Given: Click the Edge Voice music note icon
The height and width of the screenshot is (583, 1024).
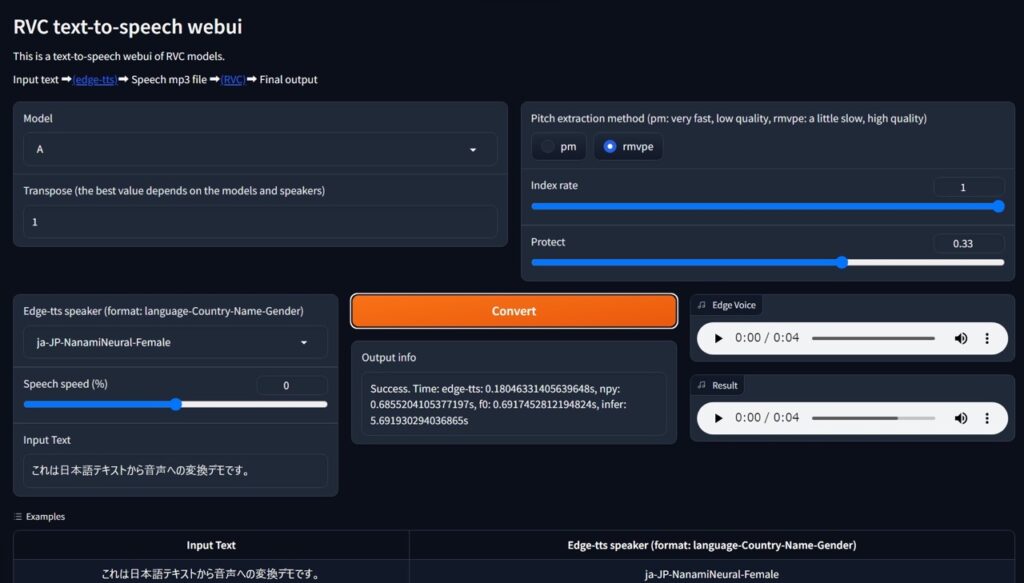Looking at the screenshot, I should [x=701, y=305].
